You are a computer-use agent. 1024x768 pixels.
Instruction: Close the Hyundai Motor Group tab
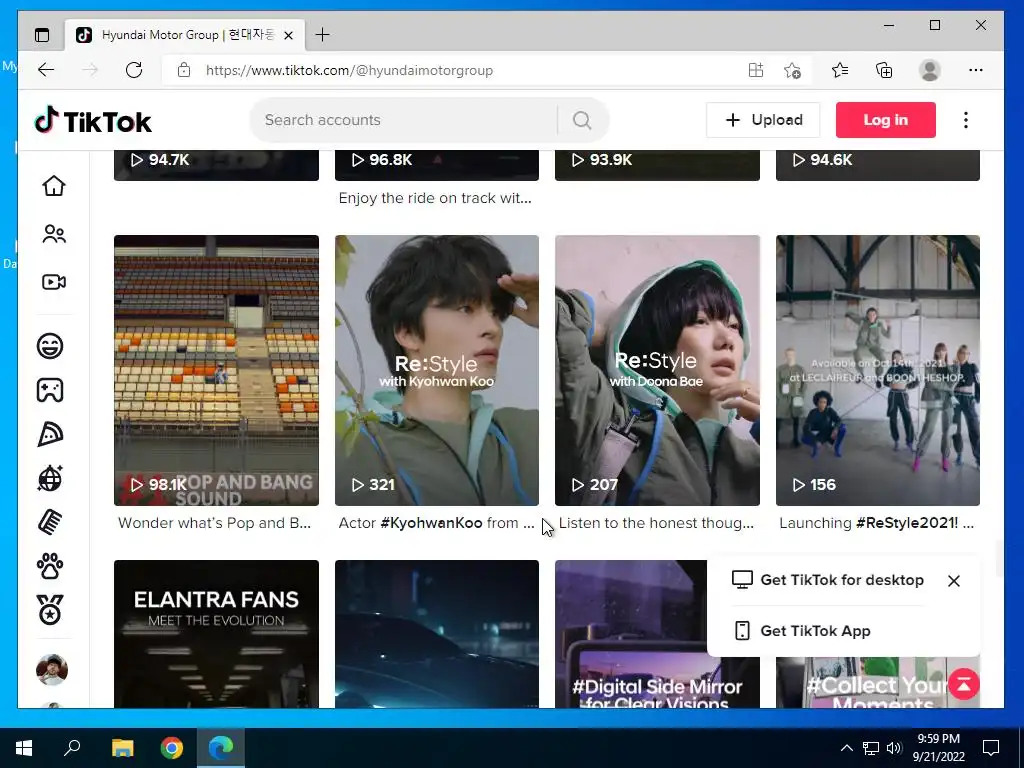[289, 35]
